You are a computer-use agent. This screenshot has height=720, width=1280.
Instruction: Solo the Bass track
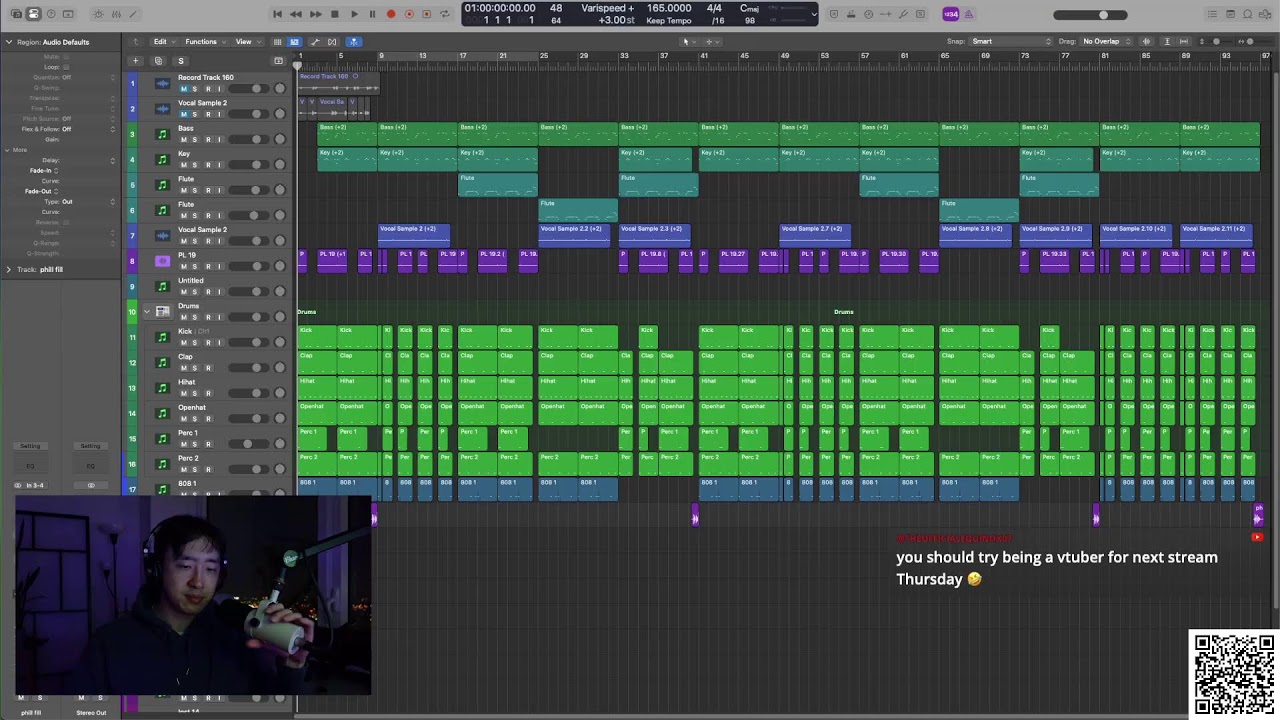[195, 140]
